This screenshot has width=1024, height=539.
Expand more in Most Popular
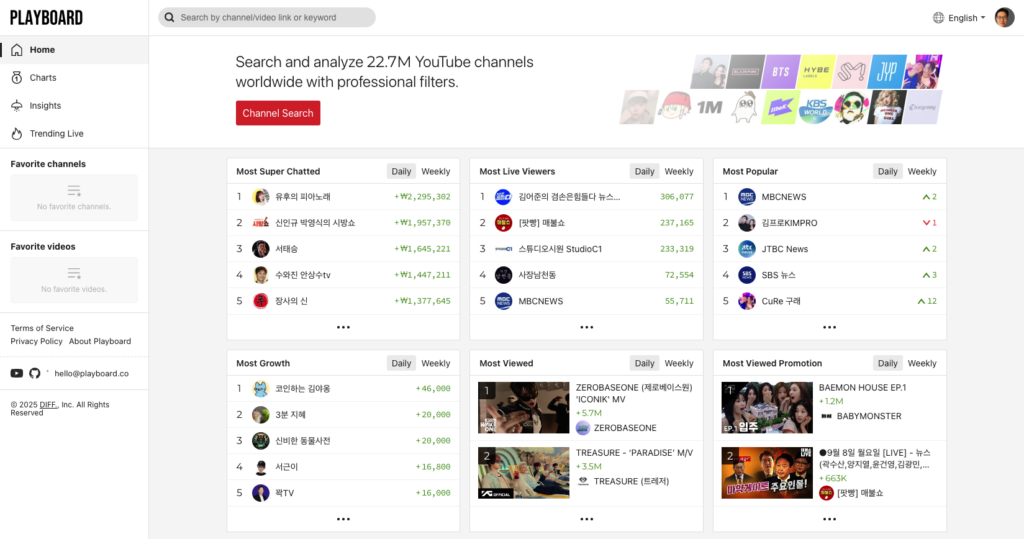829,327
